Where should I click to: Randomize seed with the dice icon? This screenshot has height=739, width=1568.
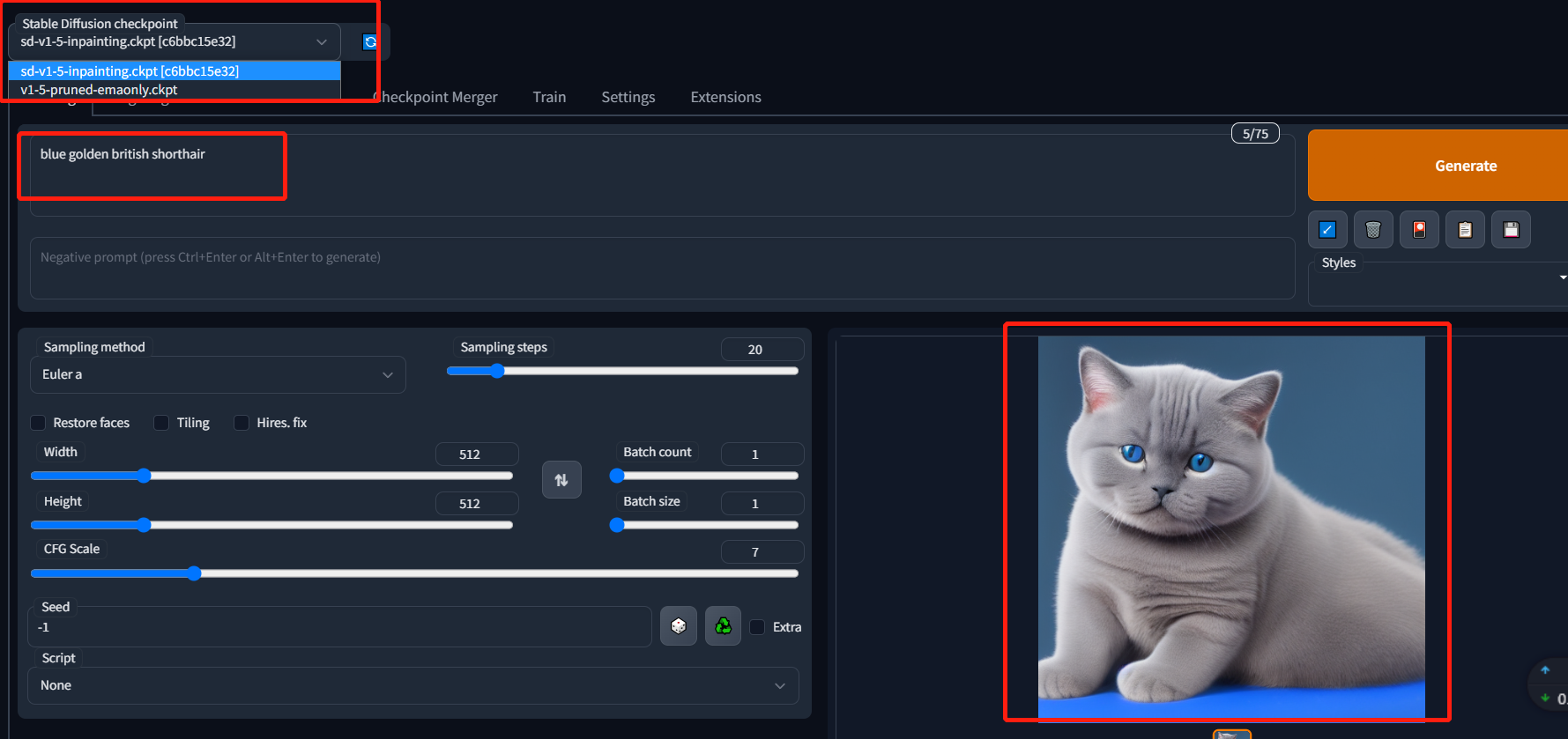(679, 626)
